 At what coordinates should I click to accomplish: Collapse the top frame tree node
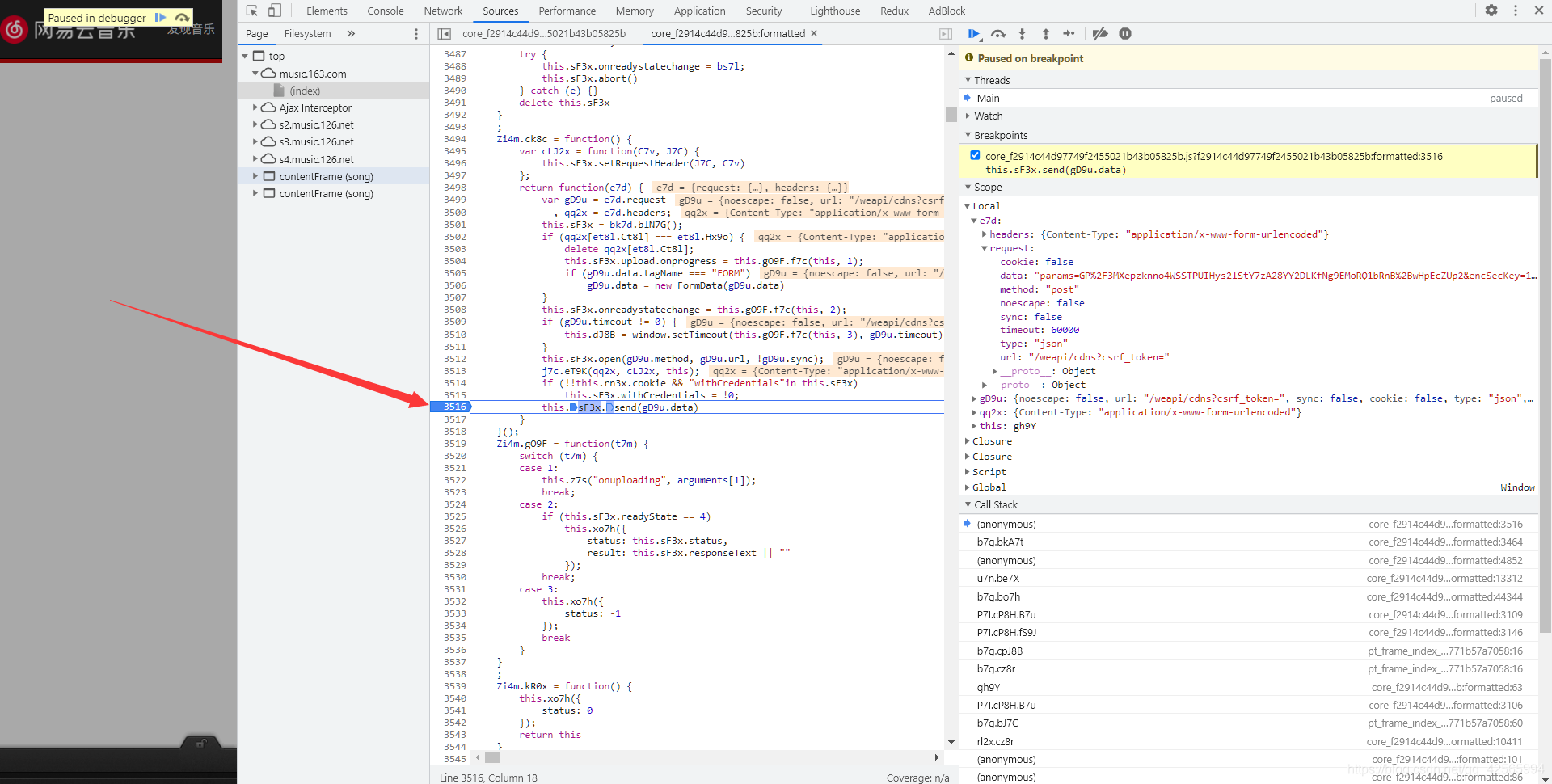(245, 56)
